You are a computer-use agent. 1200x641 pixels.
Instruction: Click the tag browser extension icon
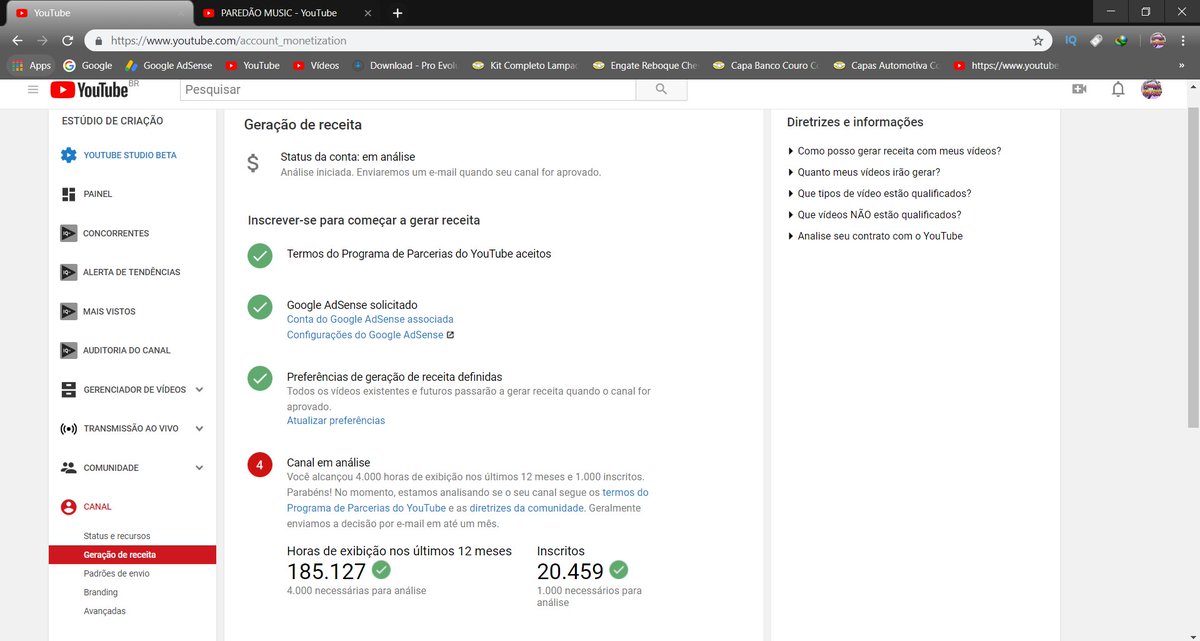[1096, 41]
